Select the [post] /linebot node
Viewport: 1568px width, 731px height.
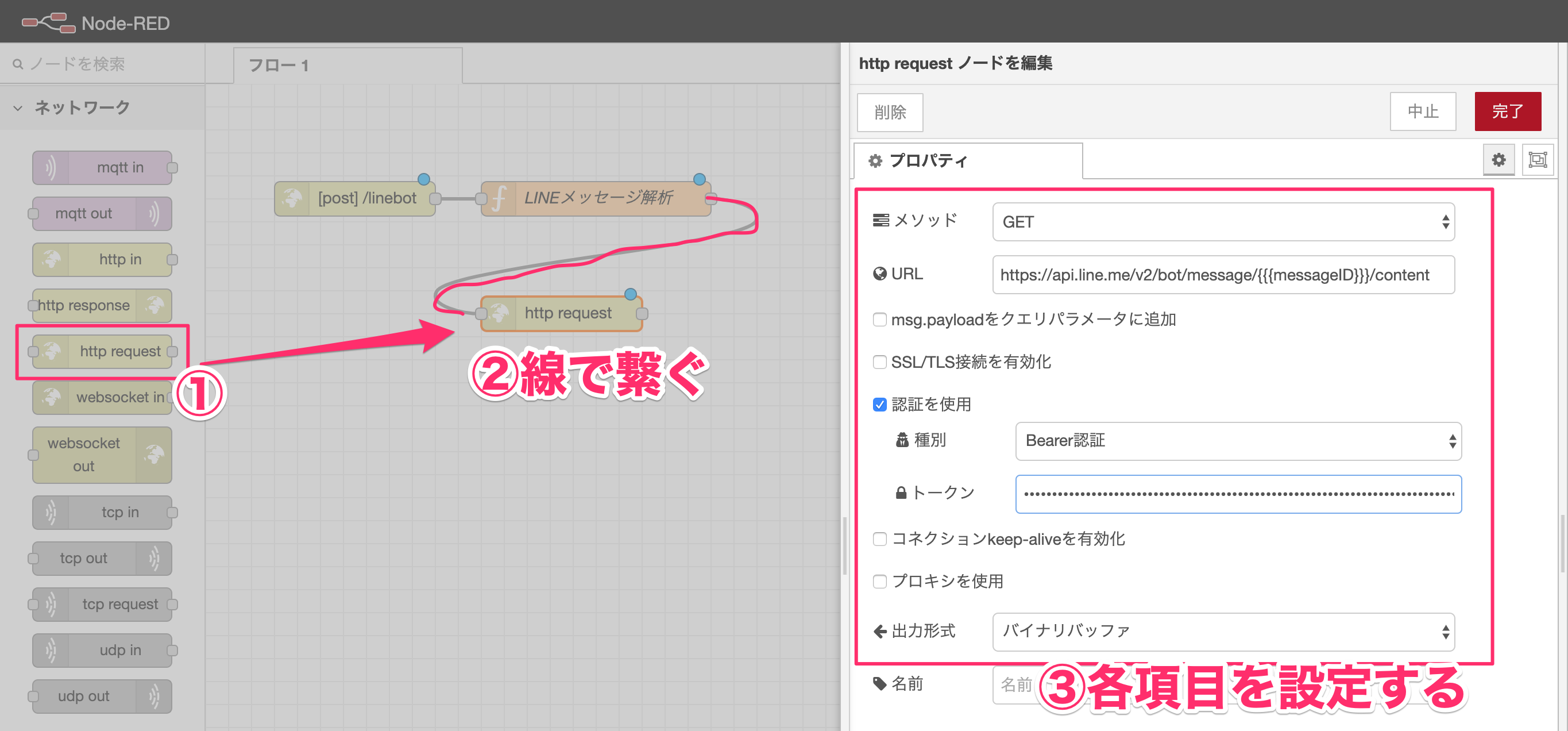pos(356,198)
